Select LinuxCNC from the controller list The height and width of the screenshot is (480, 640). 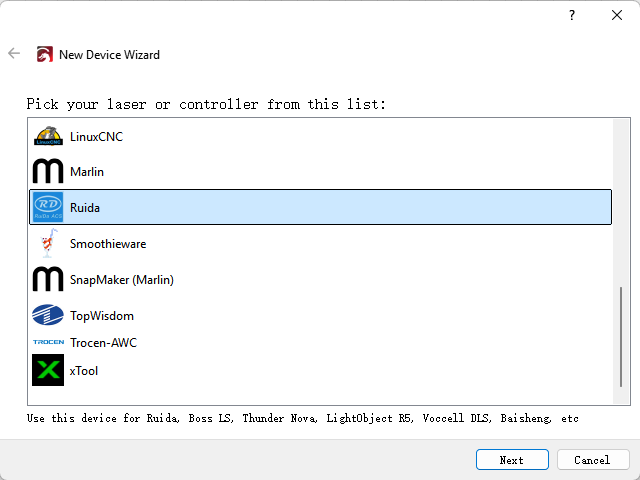[96, 136]
